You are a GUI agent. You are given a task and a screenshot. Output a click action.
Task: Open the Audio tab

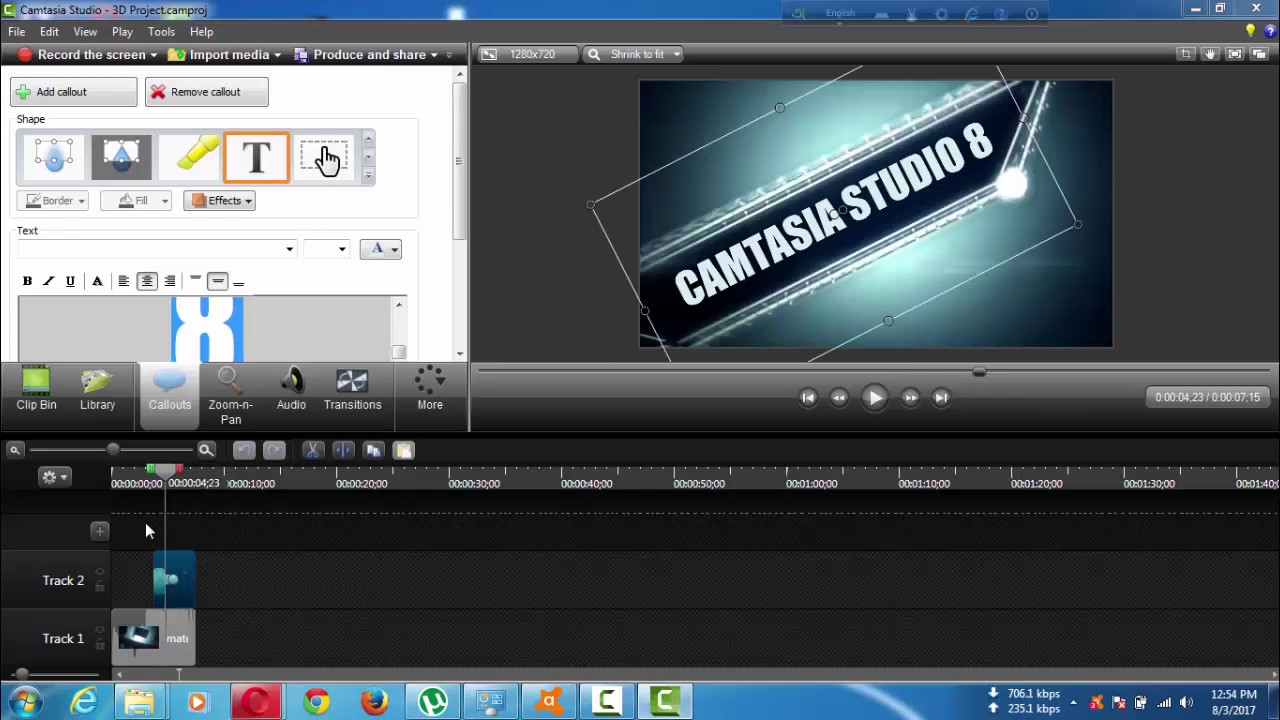(x=291, y=390)
